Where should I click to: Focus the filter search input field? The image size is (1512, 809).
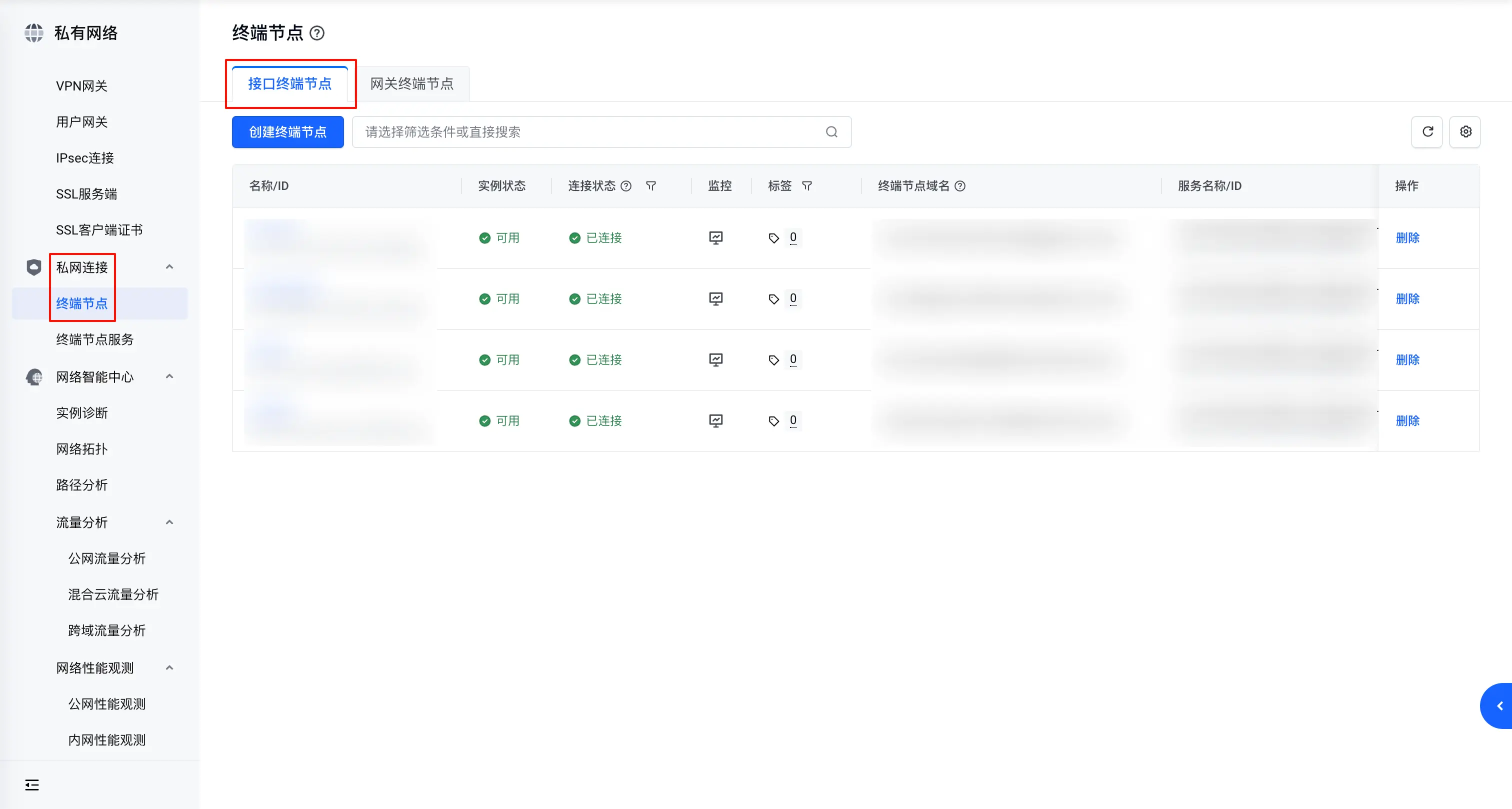[601, 131]
